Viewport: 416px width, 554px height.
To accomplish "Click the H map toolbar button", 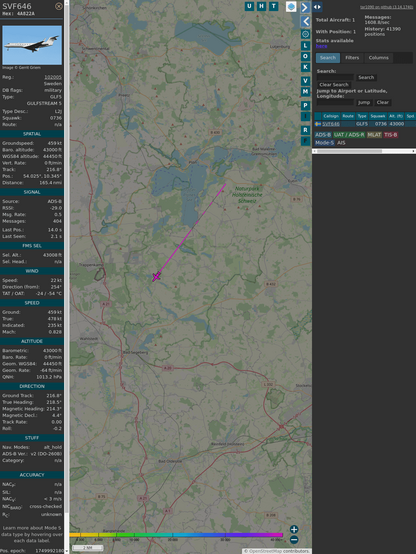I will (x=261, y=6).
